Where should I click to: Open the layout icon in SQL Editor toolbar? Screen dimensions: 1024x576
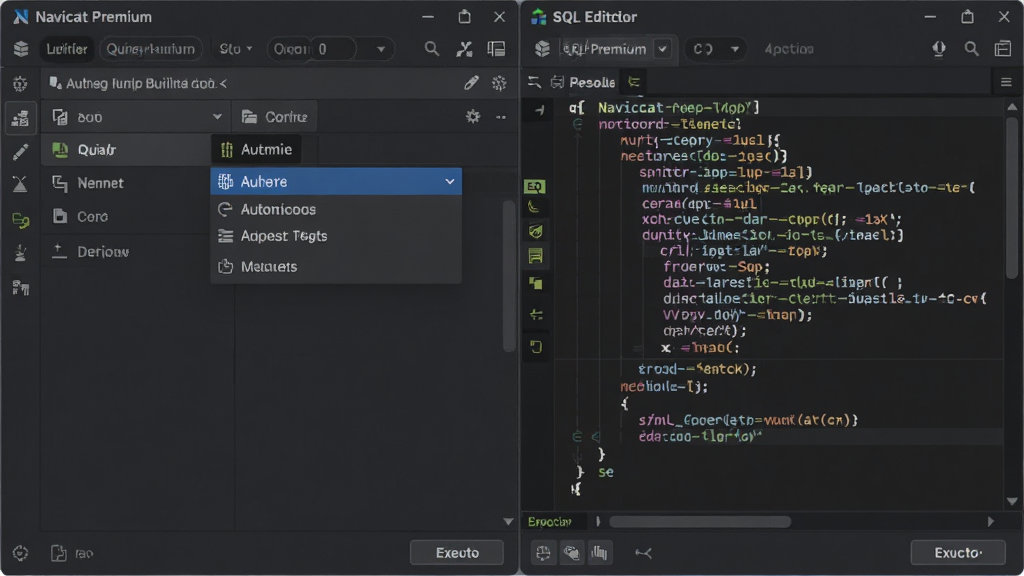pos(1003,49)
